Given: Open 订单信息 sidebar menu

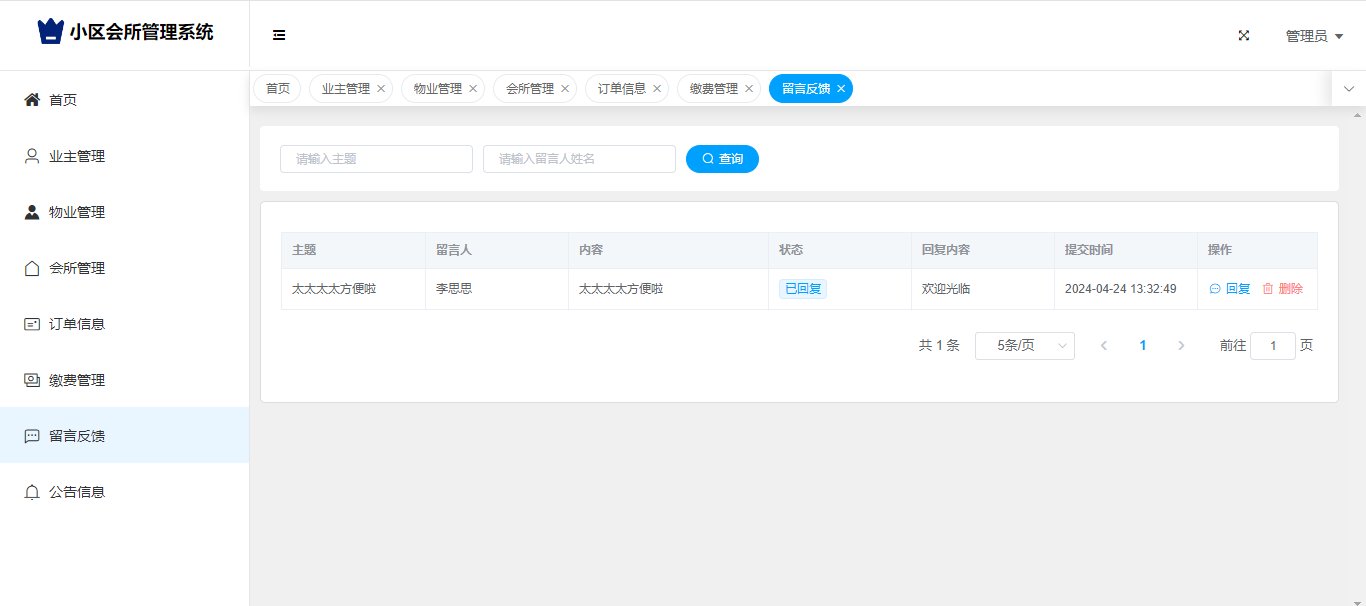Looking at the screenshot, I should click(x=77, y=324).
